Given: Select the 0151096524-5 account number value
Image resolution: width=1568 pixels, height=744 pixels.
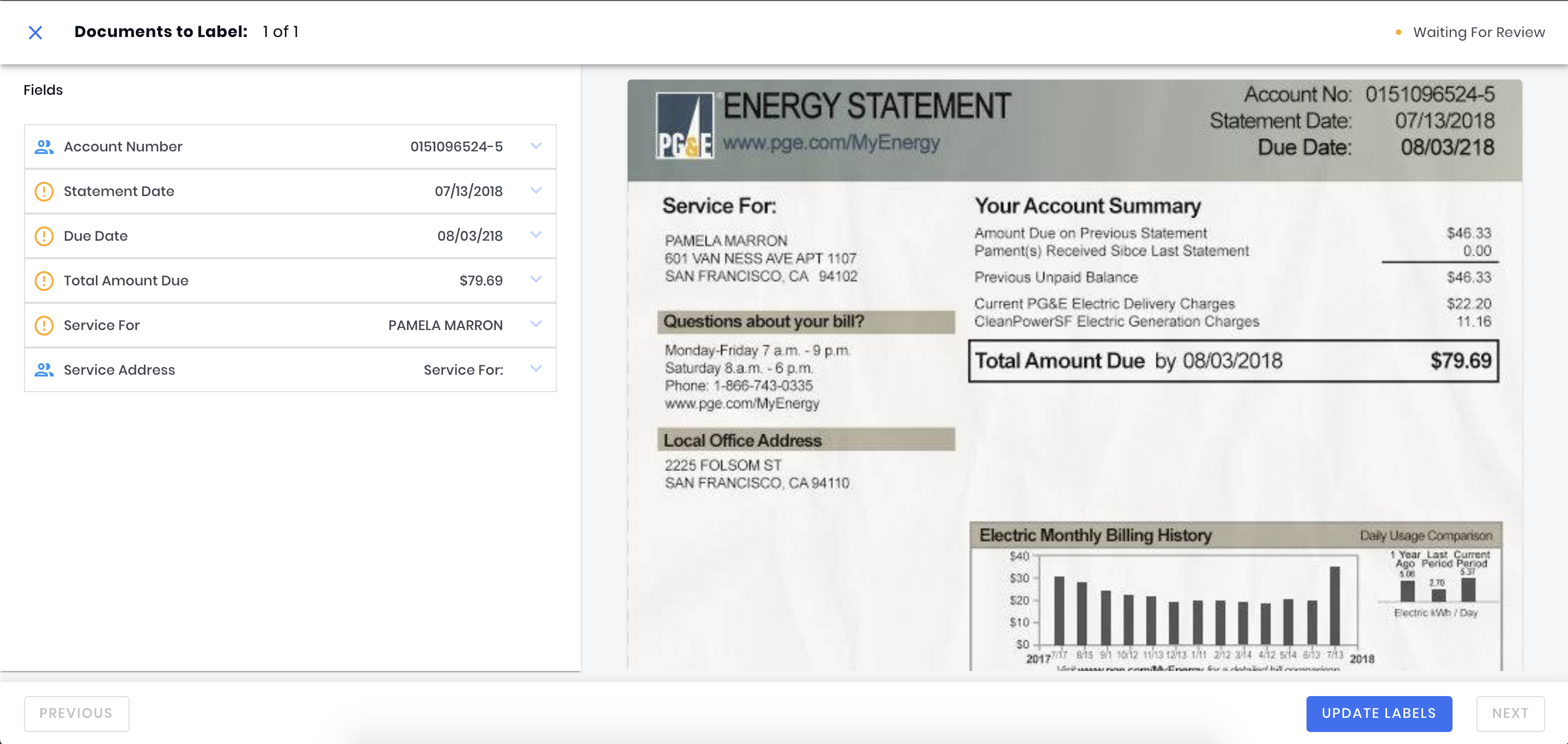Looking at the screenshot, I should pyautogui.click(x=456, y=147).
